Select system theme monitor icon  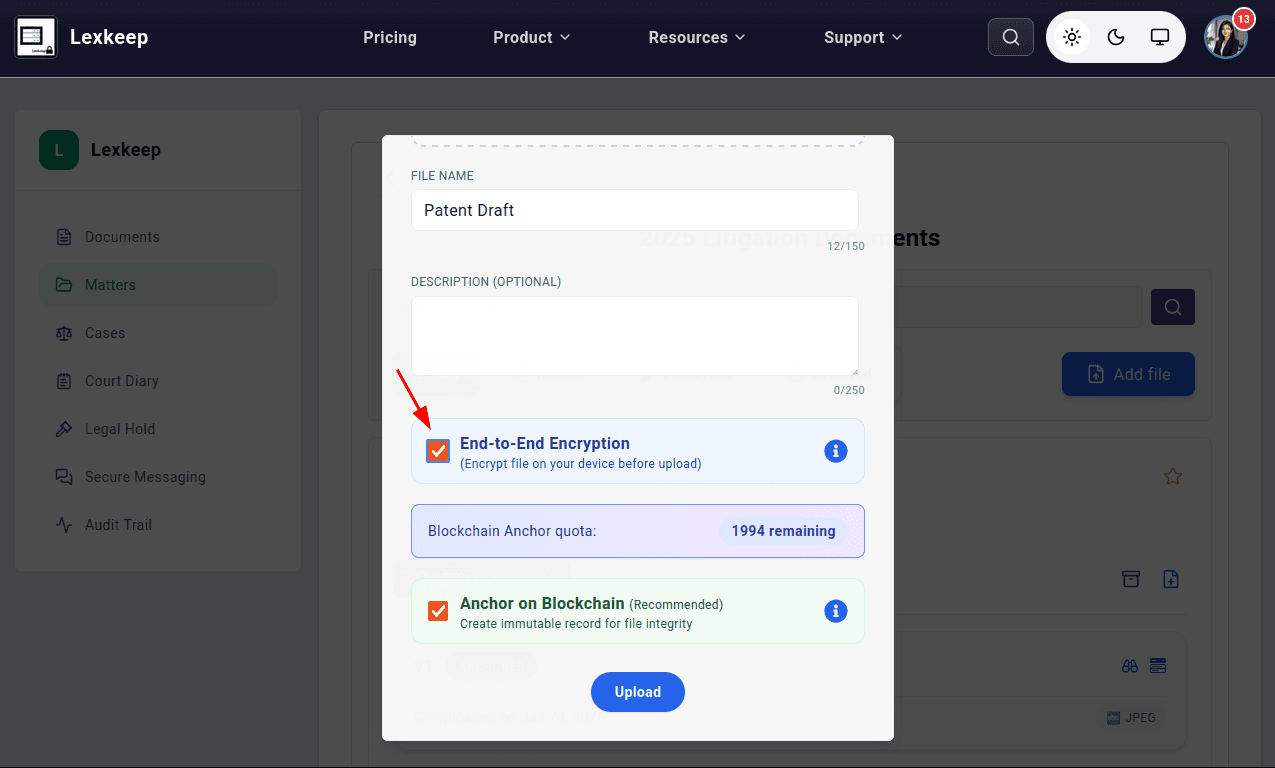pyautogui.click(x=1160, y=37)
